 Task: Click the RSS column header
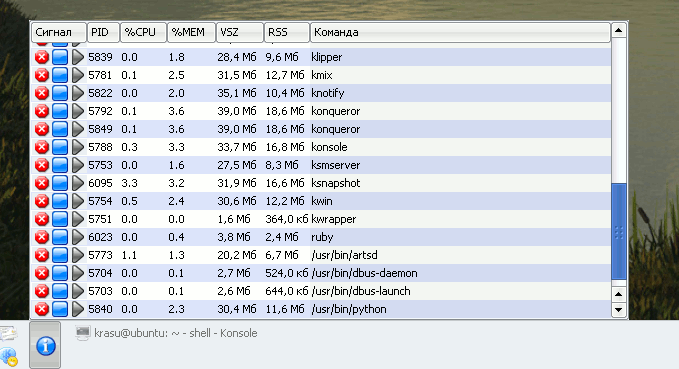coord(287,32)
